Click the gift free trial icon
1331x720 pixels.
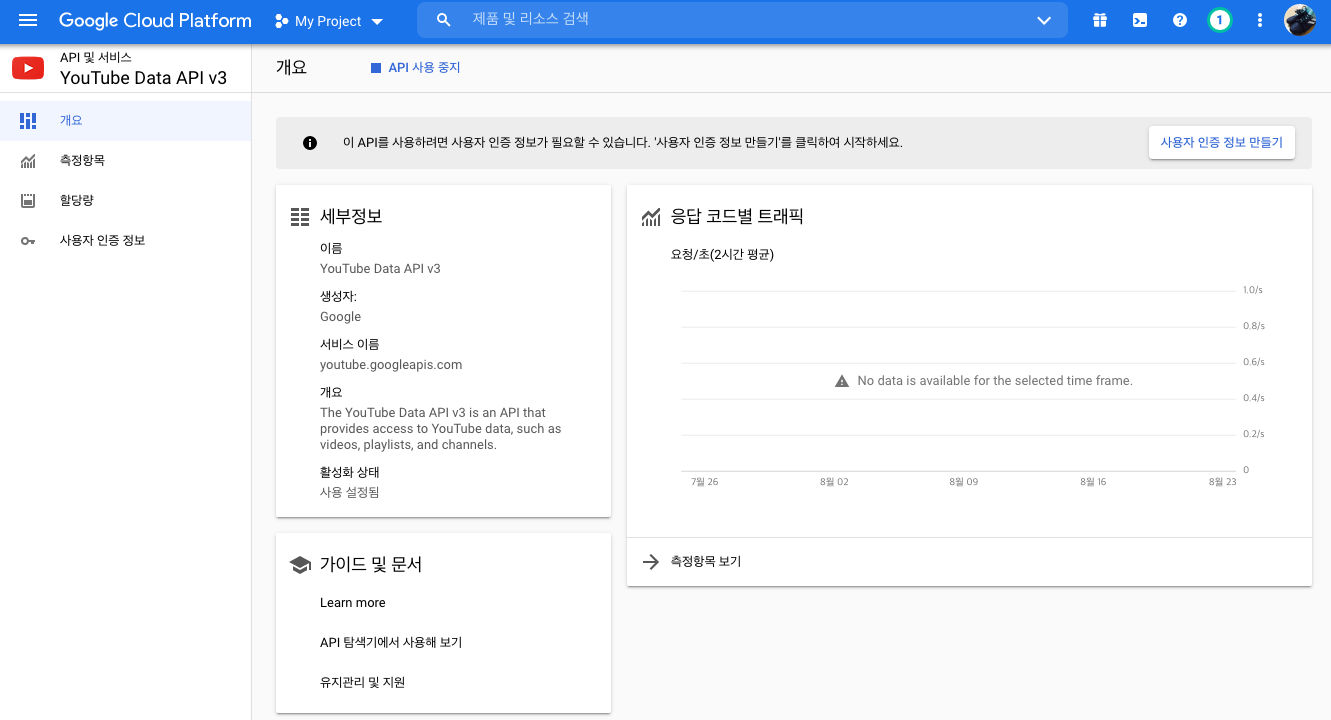coord(1100,20)
